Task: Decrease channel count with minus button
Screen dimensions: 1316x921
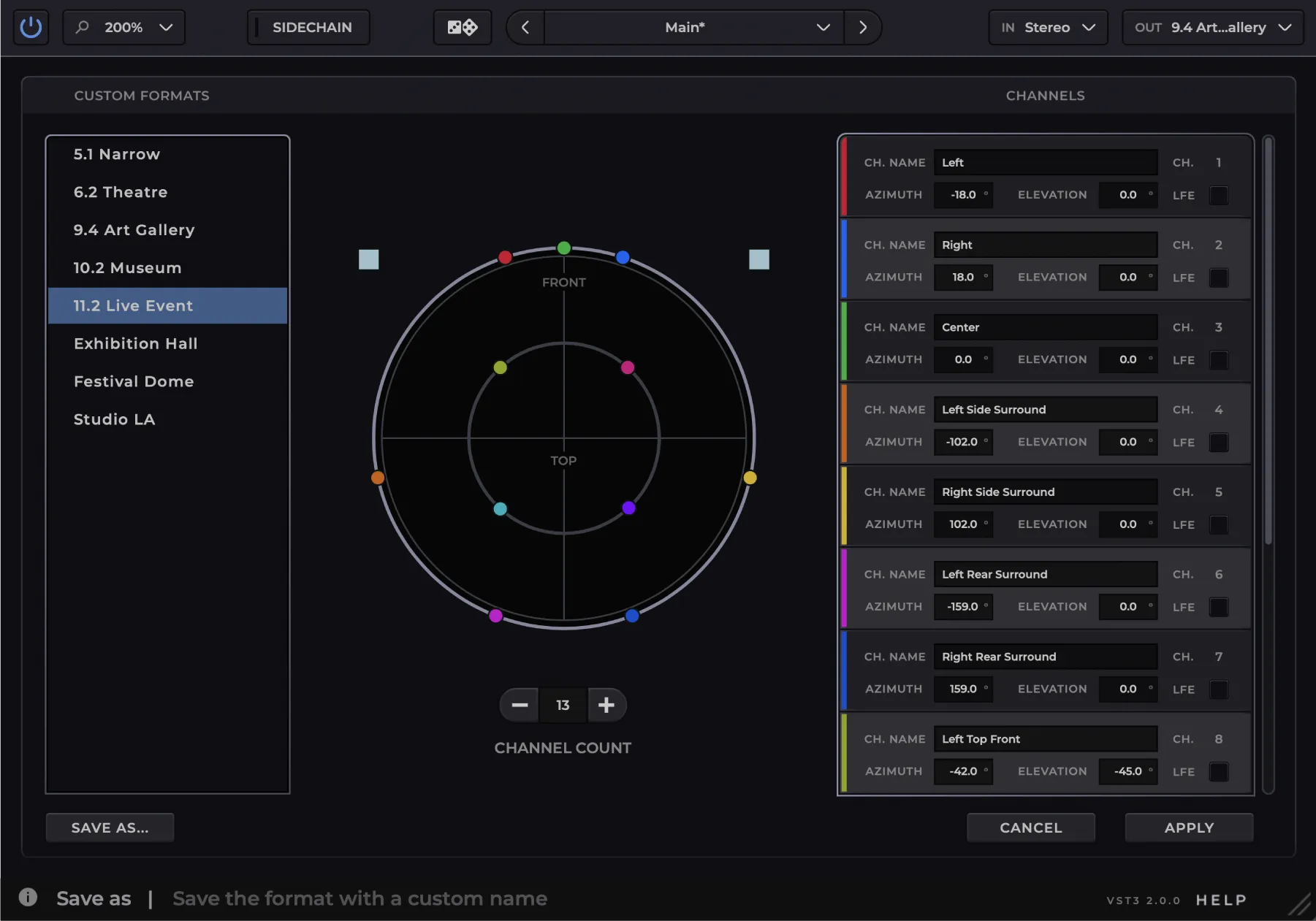Action: pos(520,705)
